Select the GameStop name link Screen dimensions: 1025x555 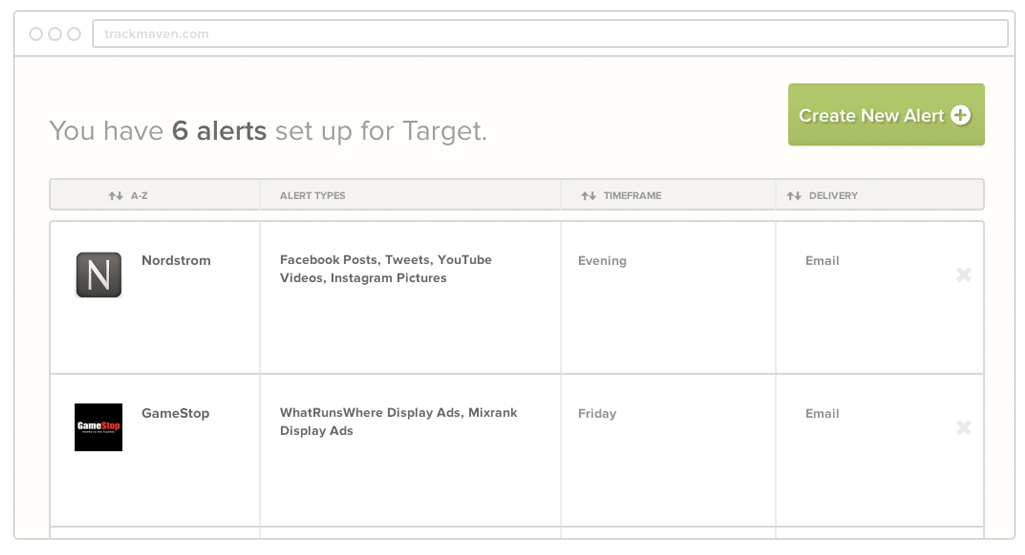tap(175, 413)
